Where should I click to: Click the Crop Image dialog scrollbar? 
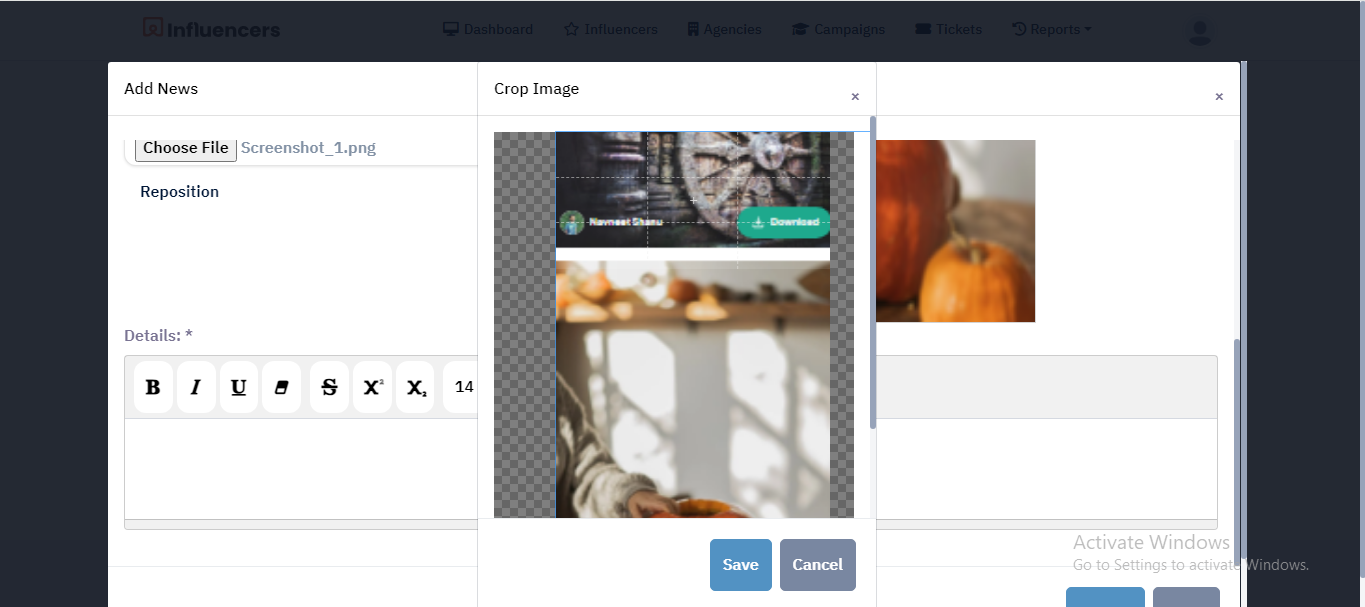pyautogui.click(x=873, y=272)
